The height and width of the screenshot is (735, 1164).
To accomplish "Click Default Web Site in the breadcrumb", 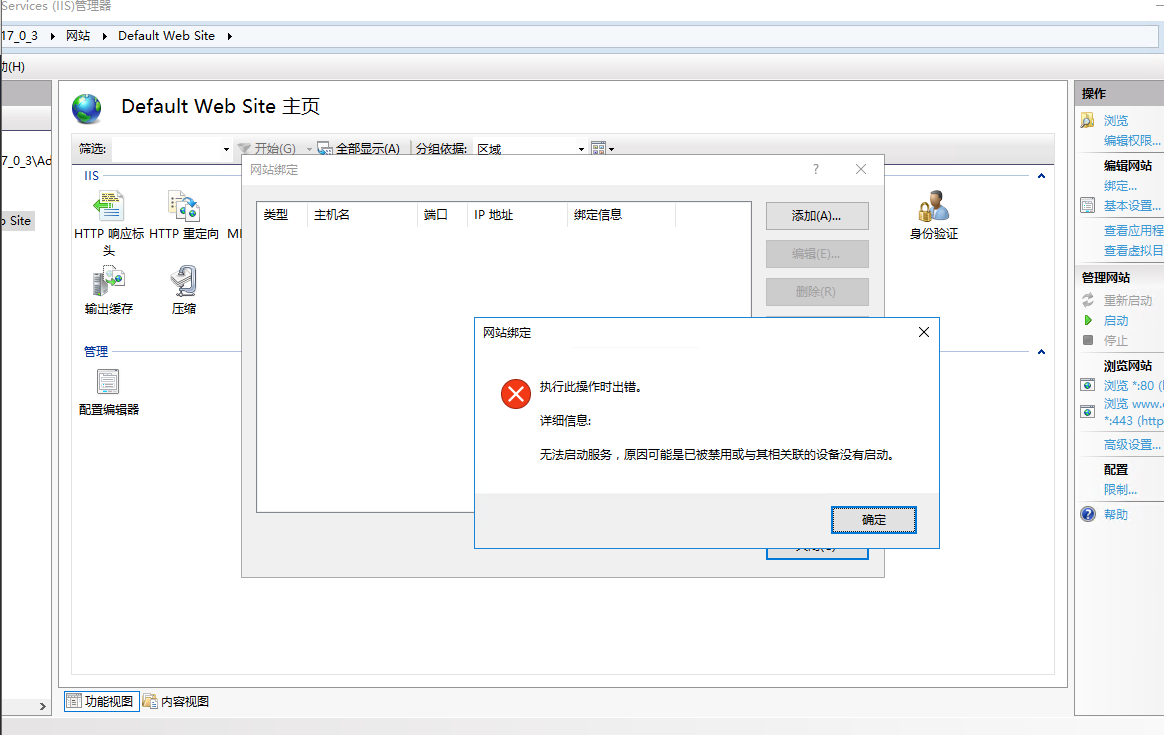I will coord(166,35).
